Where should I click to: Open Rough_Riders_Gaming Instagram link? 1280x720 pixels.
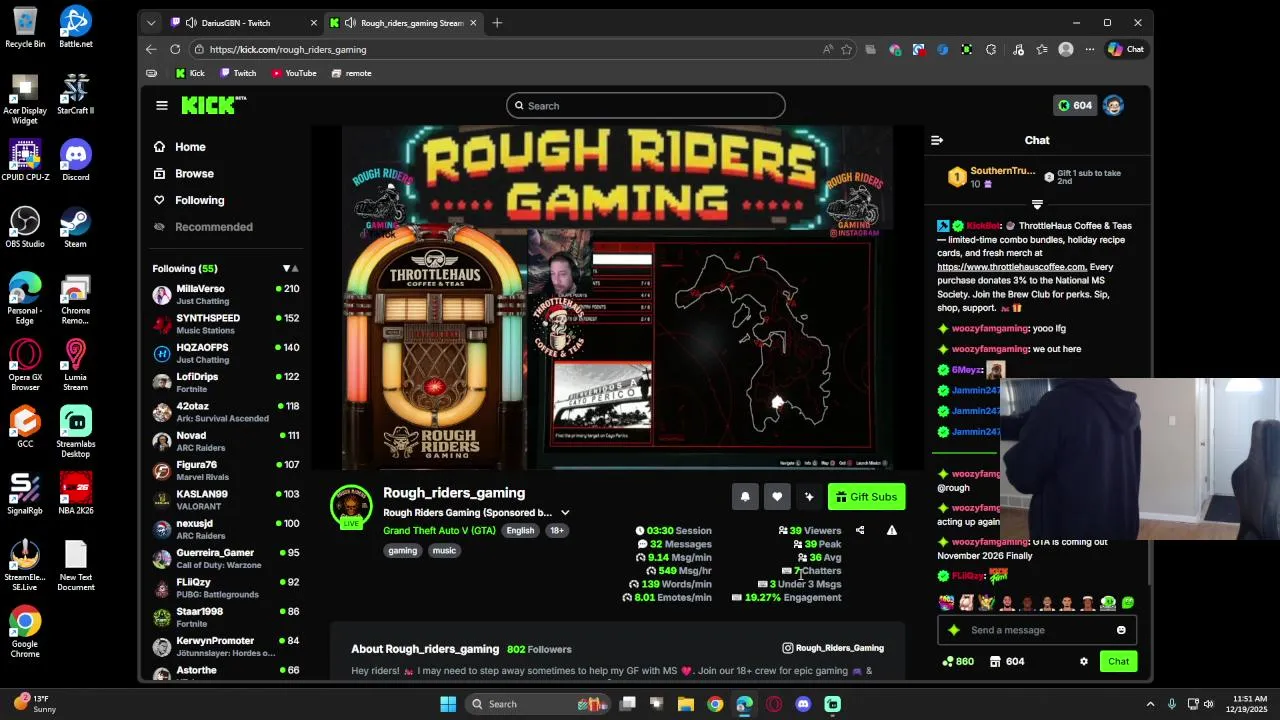(x=833, y=648)
